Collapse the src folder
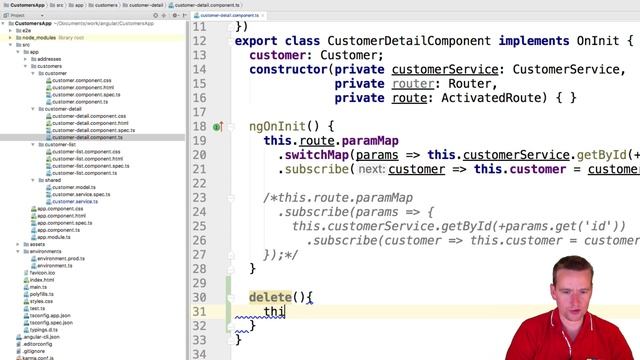Screen dimensions: 640x360 (x=11, y=45)
